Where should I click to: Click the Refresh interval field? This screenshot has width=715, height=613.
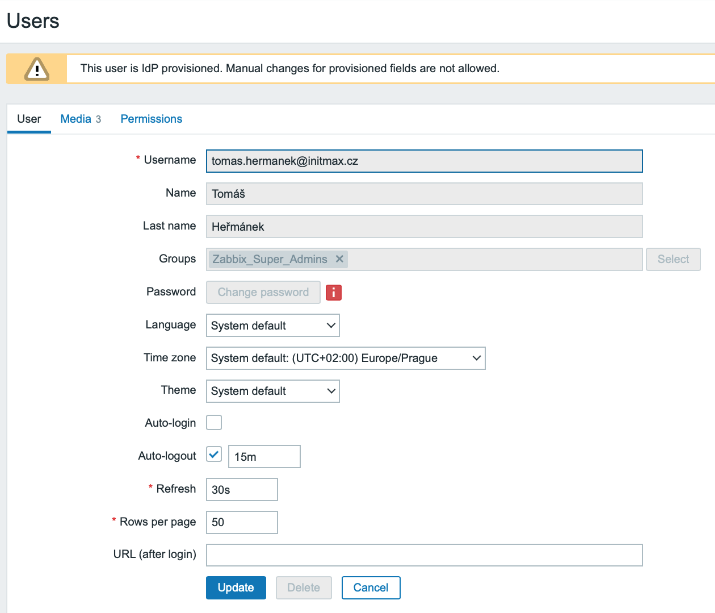coord(241,489)
